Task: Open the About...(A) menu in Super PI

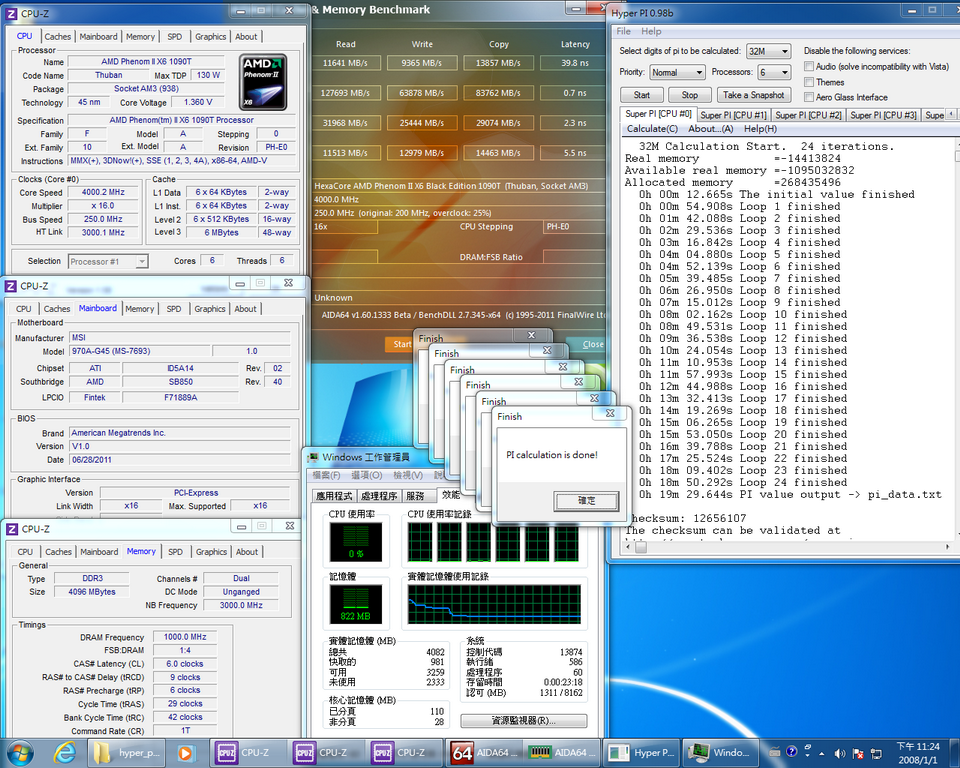Action: (710, 129)
